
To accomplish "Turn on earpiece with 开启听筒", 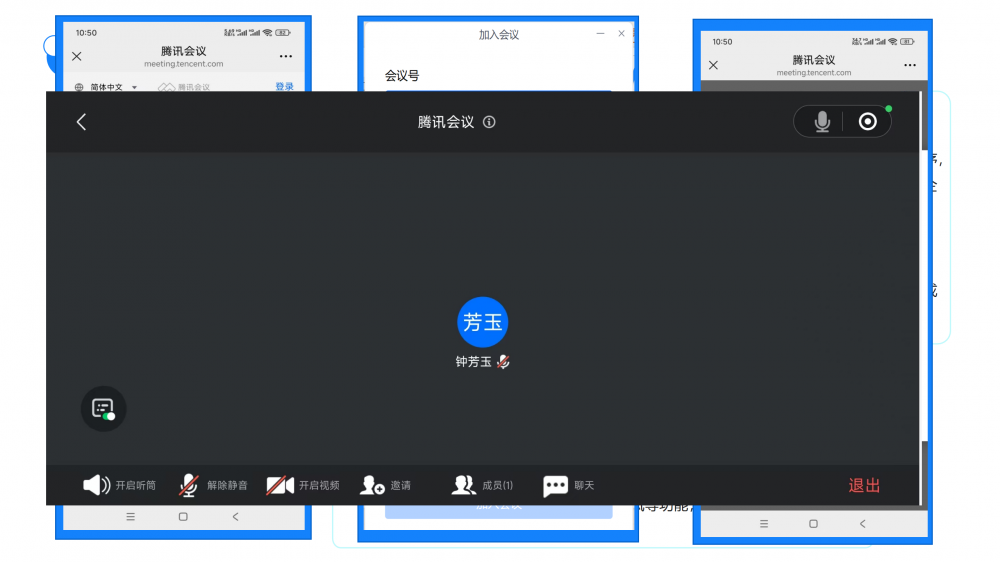I will coord(119,485).
